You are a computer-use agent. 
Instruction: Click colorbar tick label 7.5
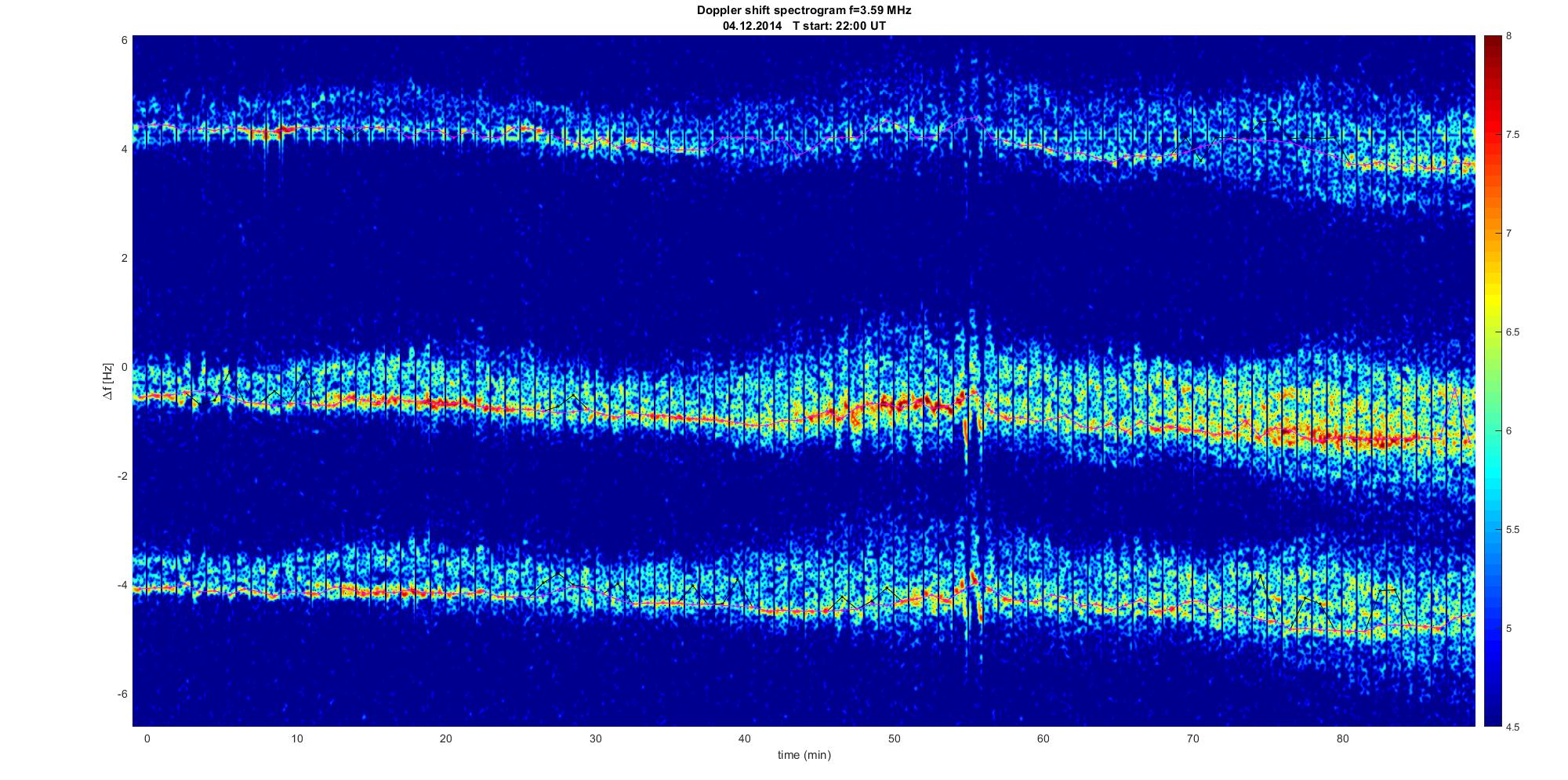[x=1513, y=135]
